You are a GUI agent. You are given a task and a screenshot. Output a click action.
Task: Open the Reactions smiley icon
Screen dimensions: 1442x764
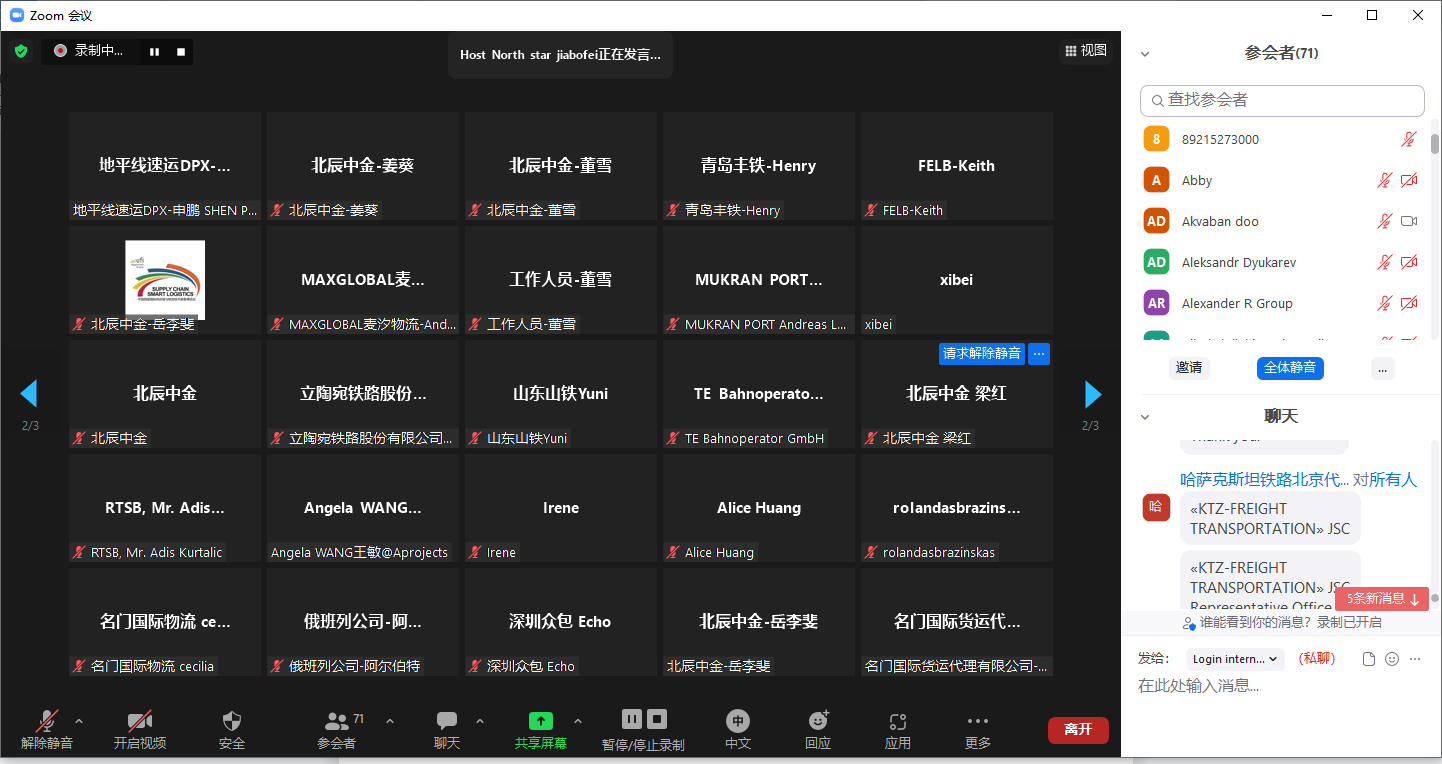[818, 721]
